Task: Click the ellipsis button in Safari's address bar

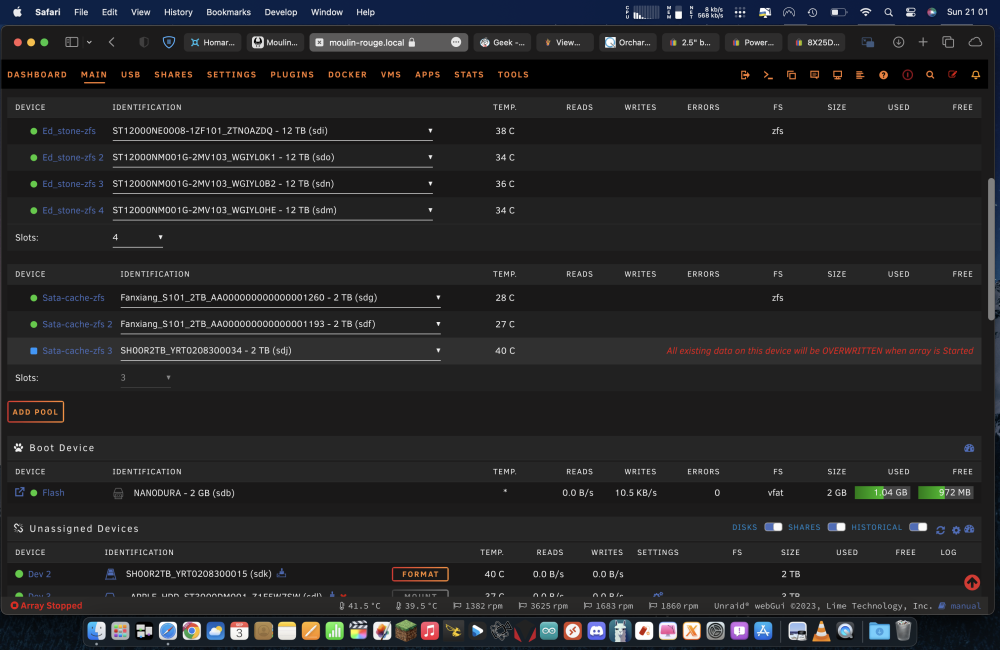Action: (456, 42)
